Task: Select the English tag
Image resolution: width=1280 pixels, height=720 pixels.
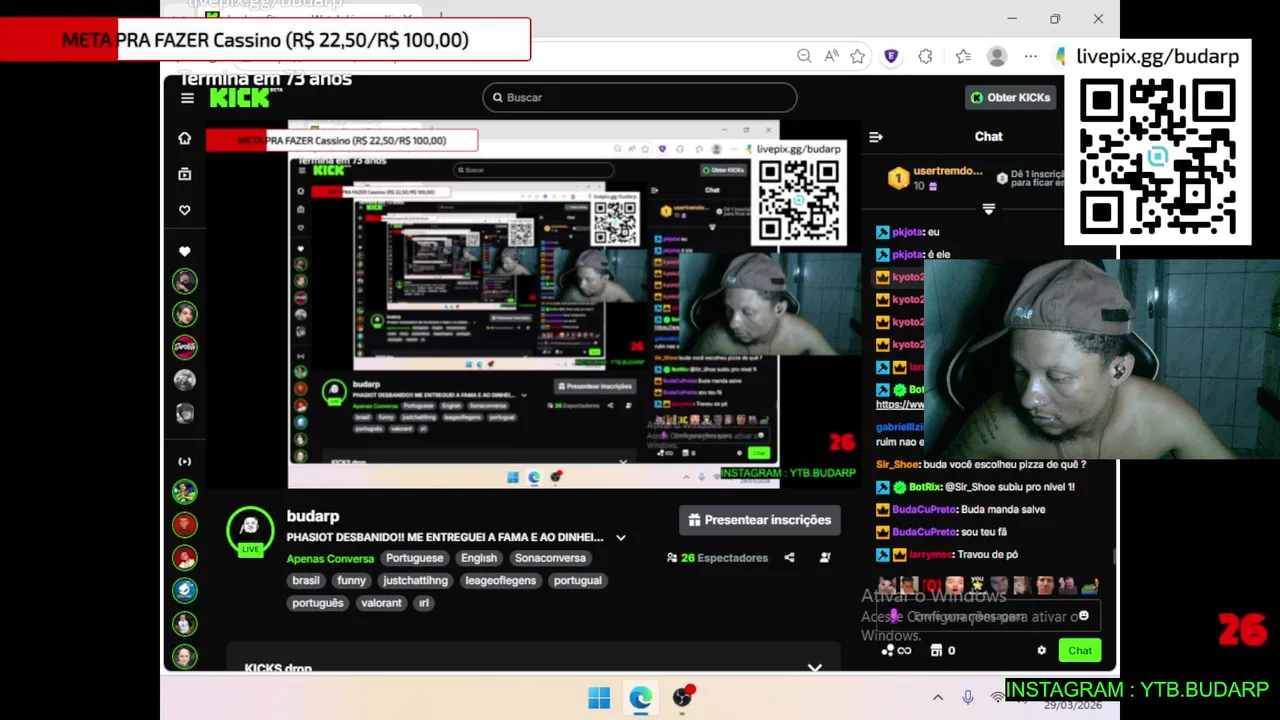Action: pos(479,558)
